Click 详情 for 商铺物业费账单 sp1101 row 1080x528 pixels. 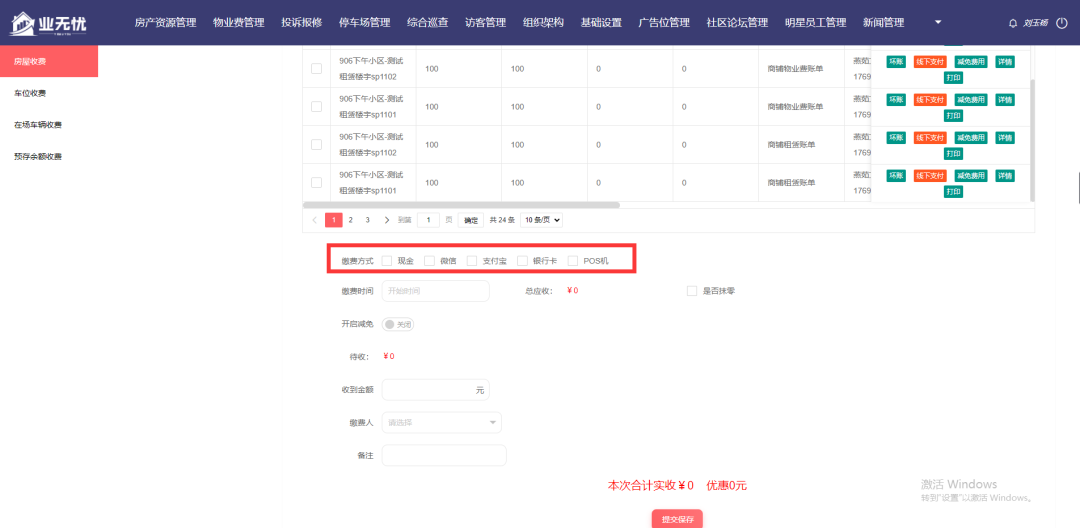tap(1005, 100)
